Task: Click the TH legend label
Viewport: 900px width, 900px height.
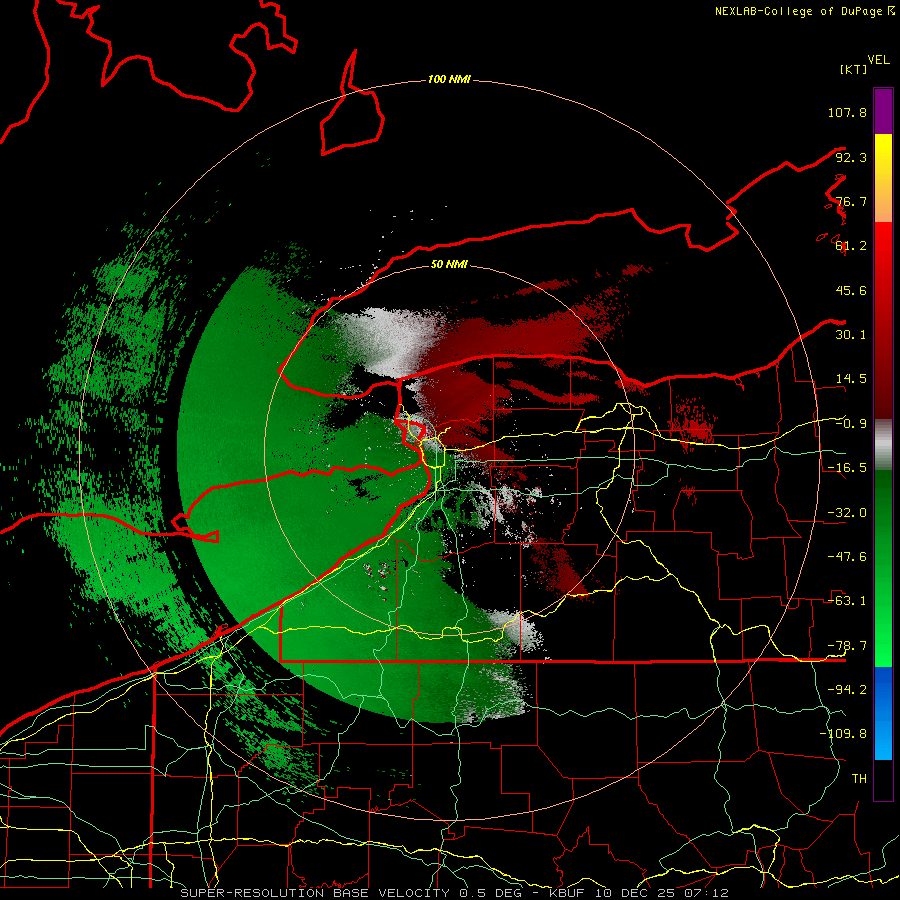Action: tap(859, 779)
